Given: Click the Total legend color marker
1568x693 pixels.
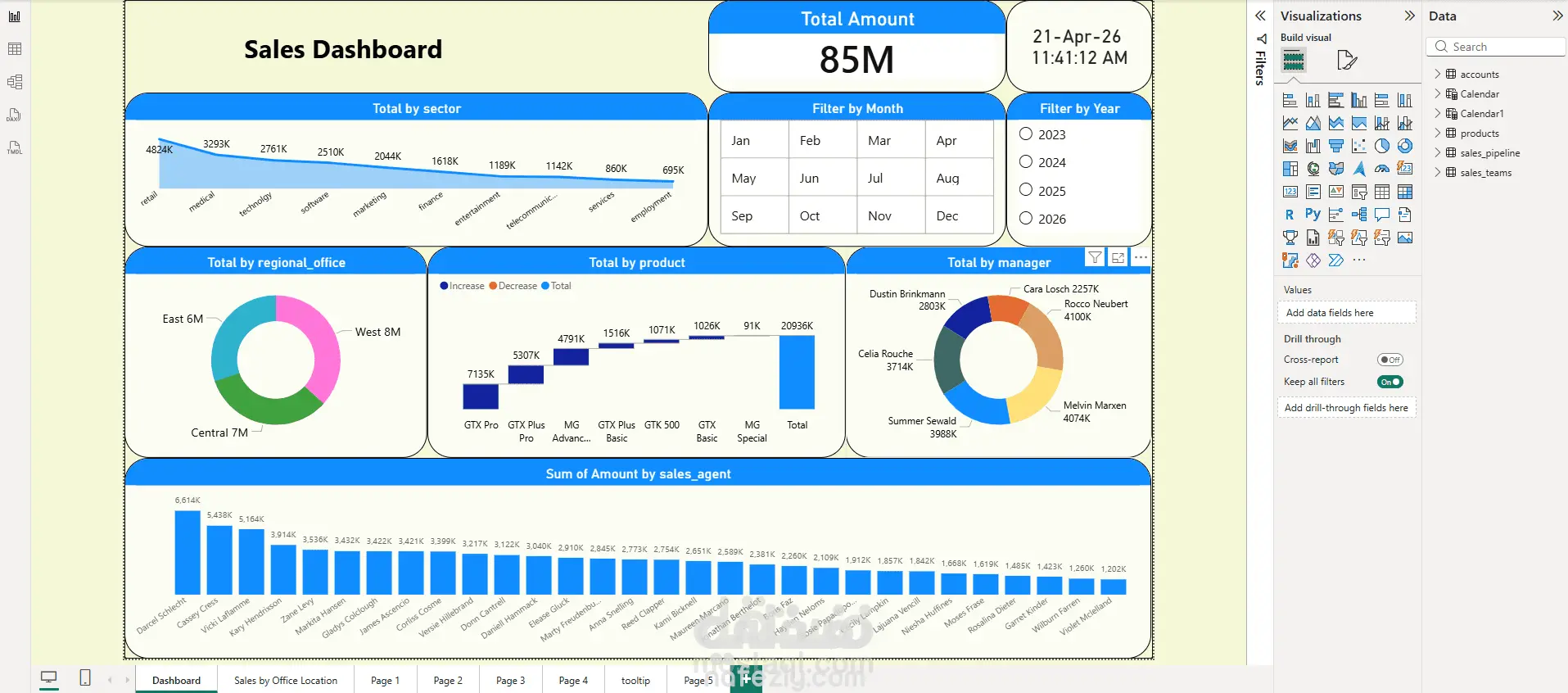Looking at the screenshot, I should 545,286.
